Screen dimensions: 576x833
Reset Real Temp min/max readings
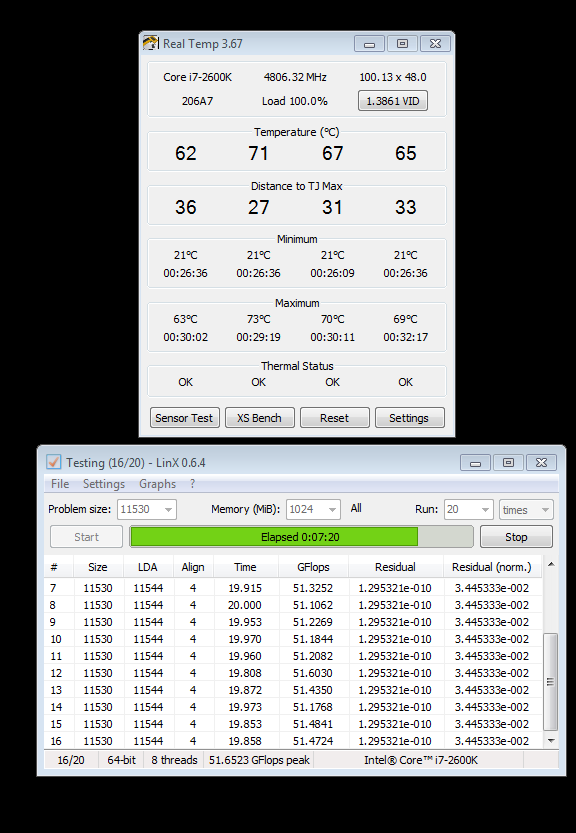click(x=334, y=418)
